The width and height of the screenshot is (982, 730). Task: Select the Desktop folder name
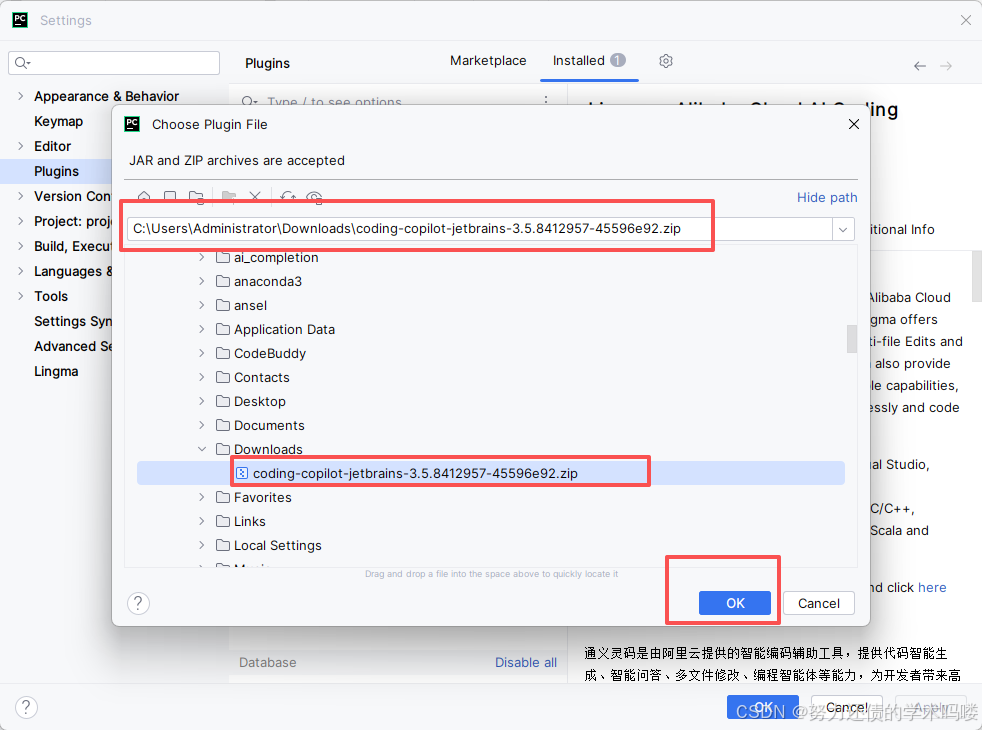[x=259, y=401]
